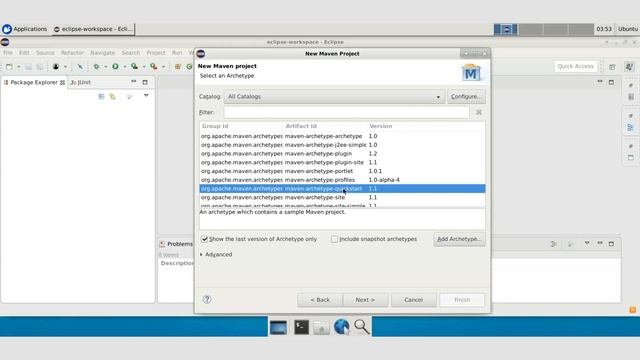The image size is (640, 360).
Task: Open the Navigate menu
Action: point(102,53)
